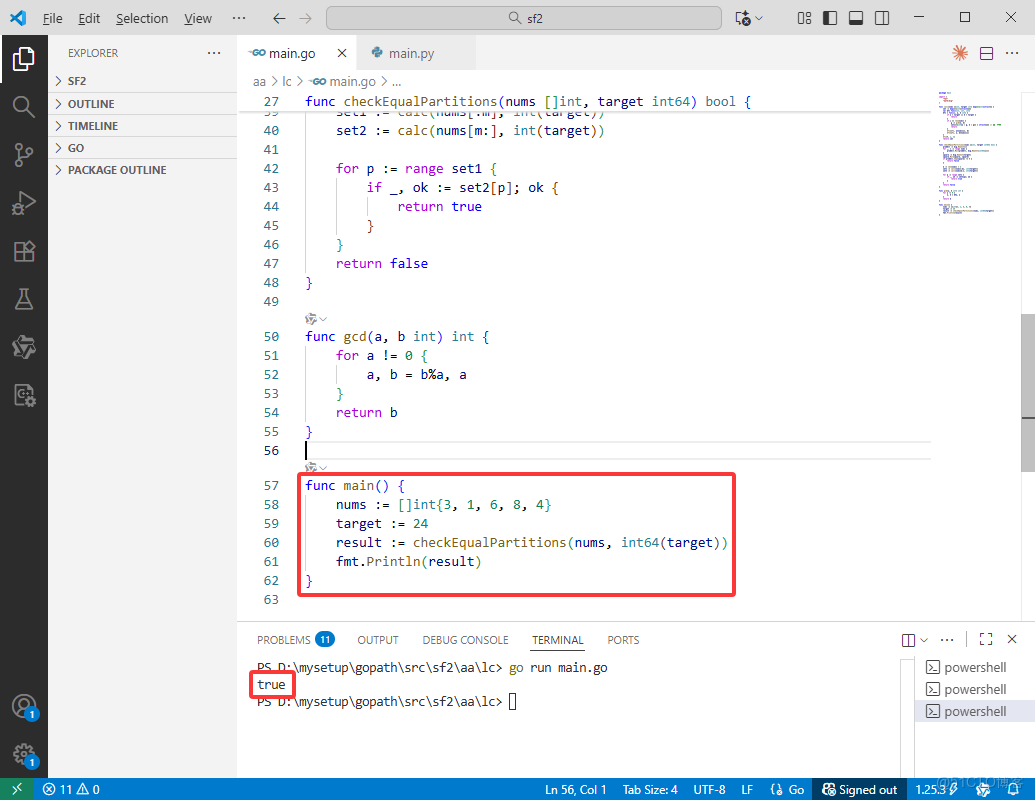Viewport: 1035px width, 800px height.
Task: Open the Run and Debug view
Action: pyautogui.click(x=24, y=203)
